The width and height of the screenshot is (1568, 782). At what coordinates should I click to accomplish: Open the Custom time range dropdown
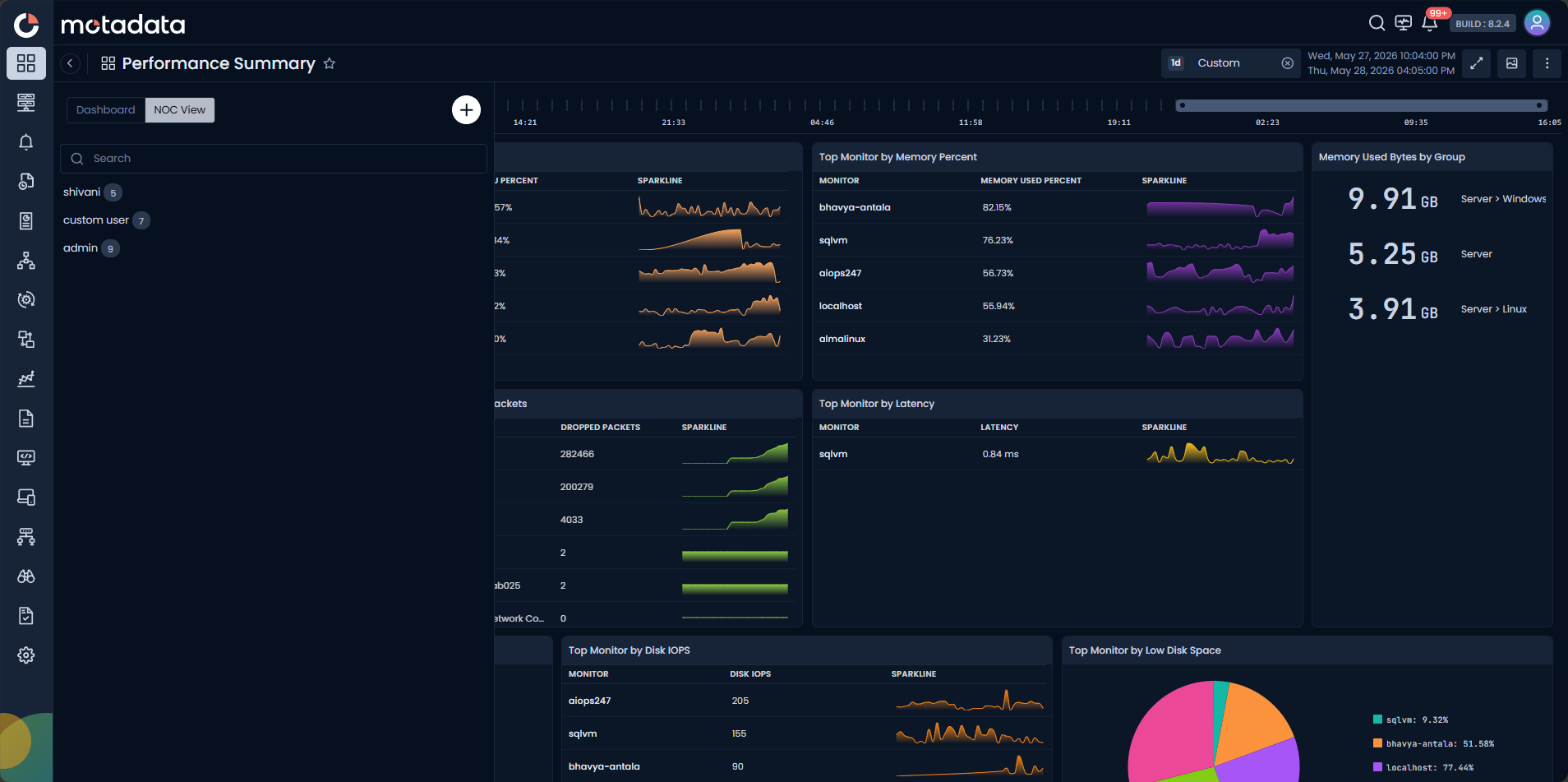[1230, 63]
